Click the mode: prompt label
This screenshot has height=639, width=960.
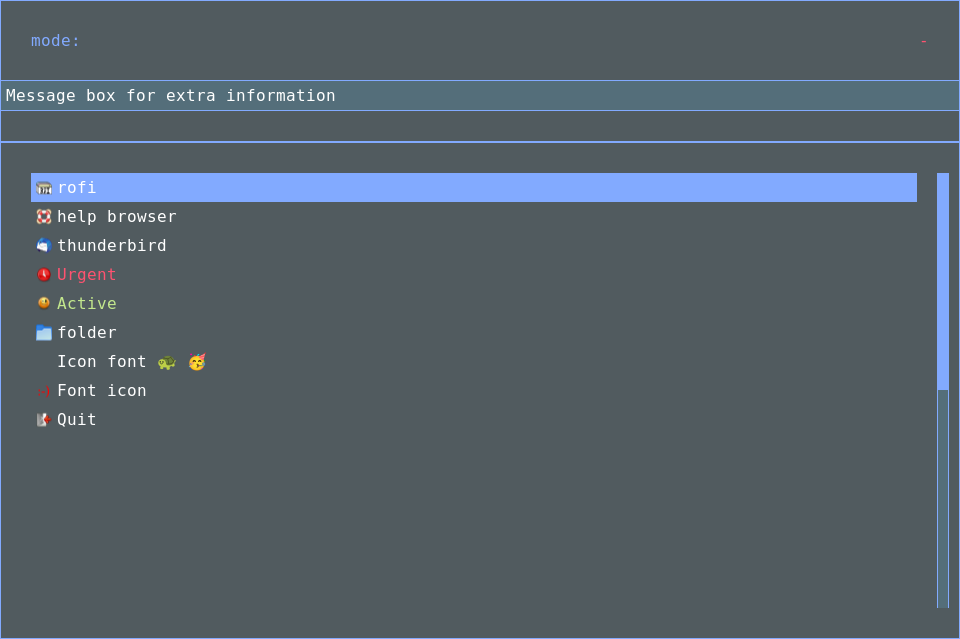tap(55, 41)
